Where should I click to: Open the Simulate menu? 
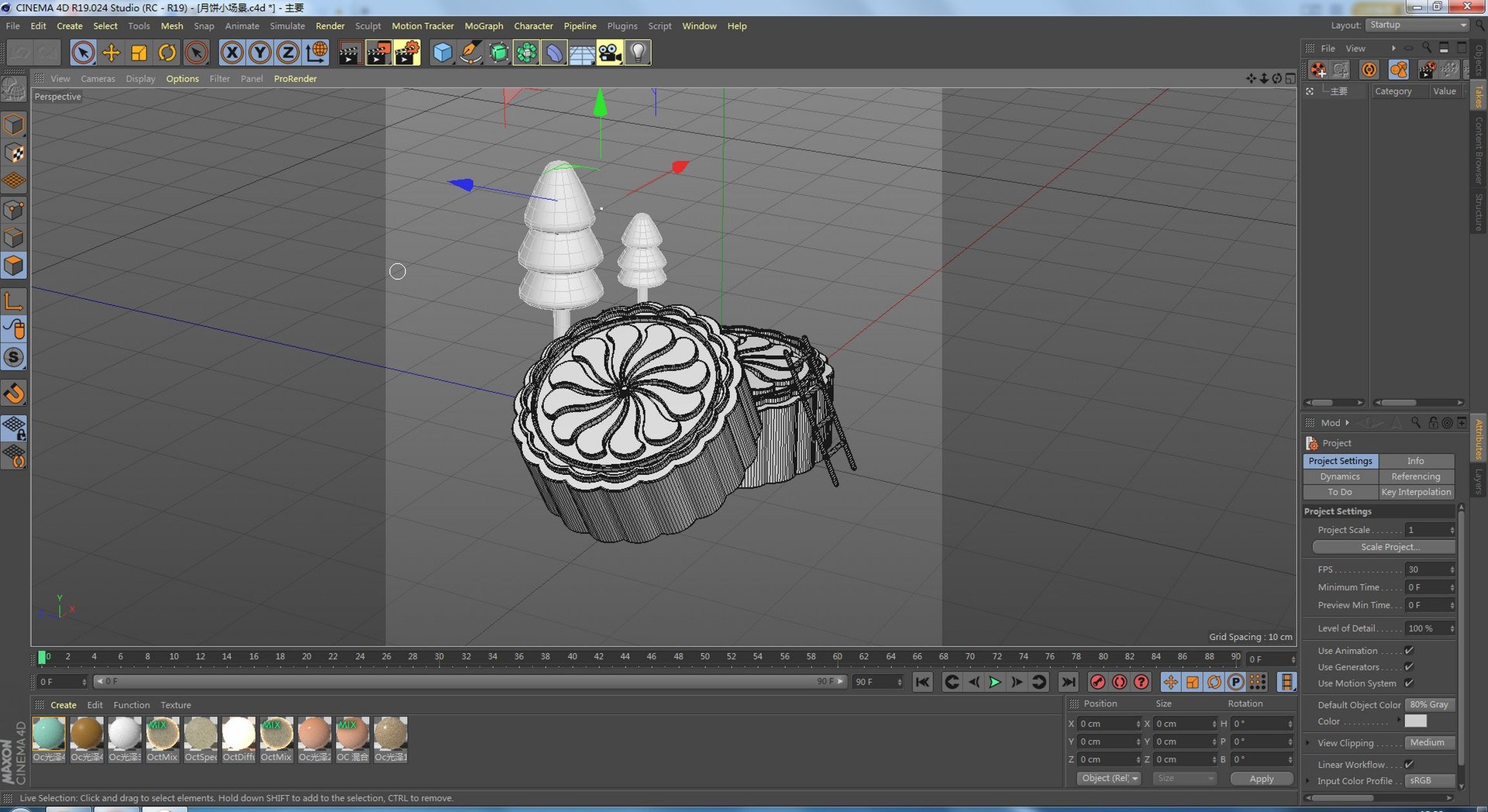[288, 26]
